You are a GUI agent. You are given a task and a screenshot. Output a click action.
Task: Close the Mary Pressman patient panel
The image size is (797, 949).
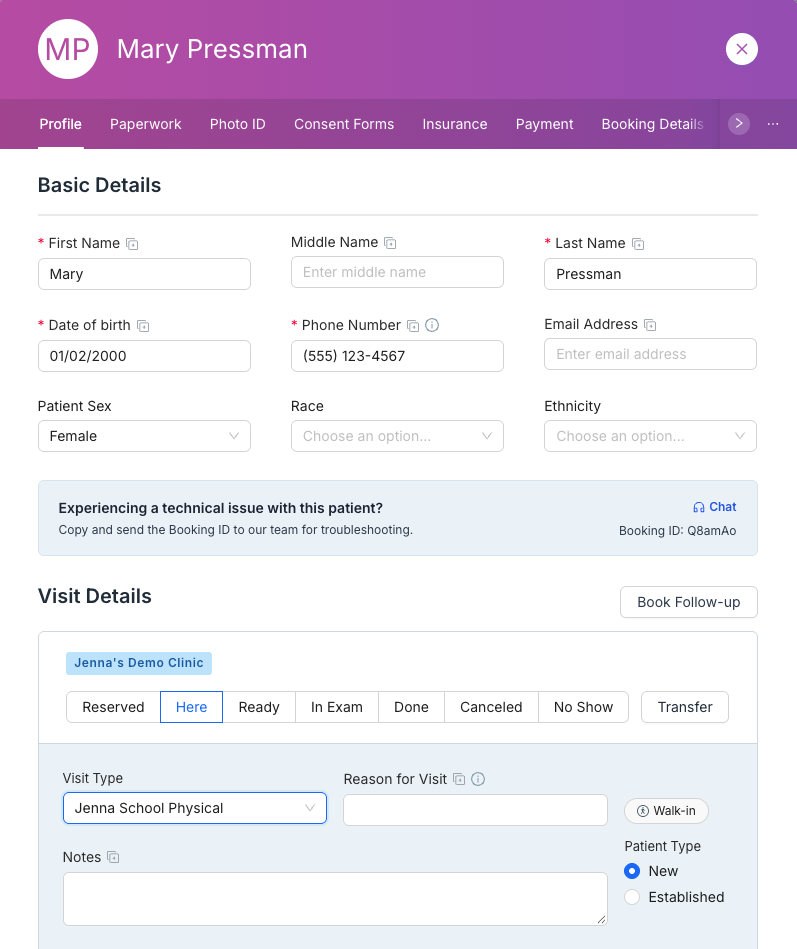742,49
